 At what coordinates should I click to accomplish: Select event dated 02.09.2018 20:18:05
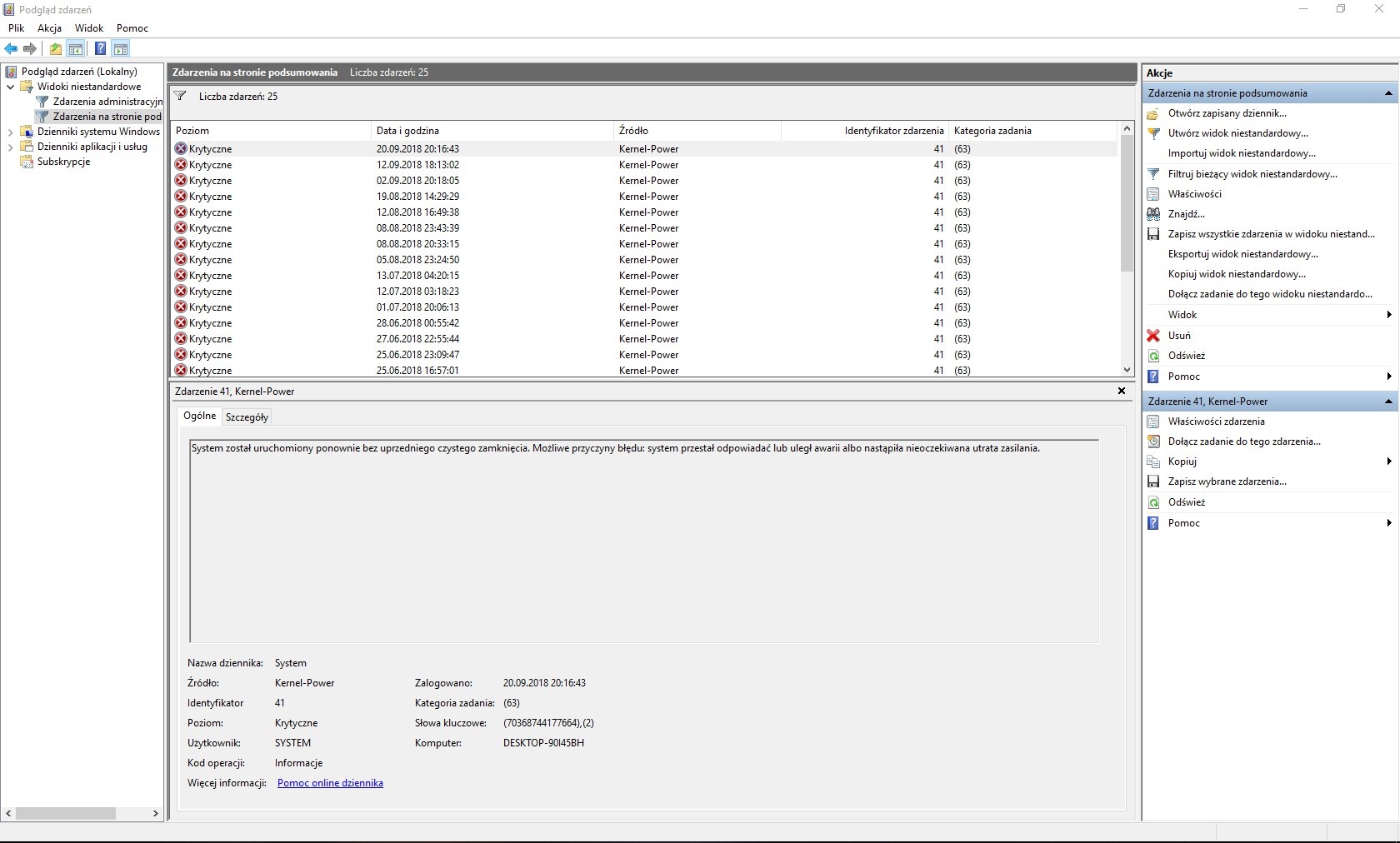[x=644, y=181]
